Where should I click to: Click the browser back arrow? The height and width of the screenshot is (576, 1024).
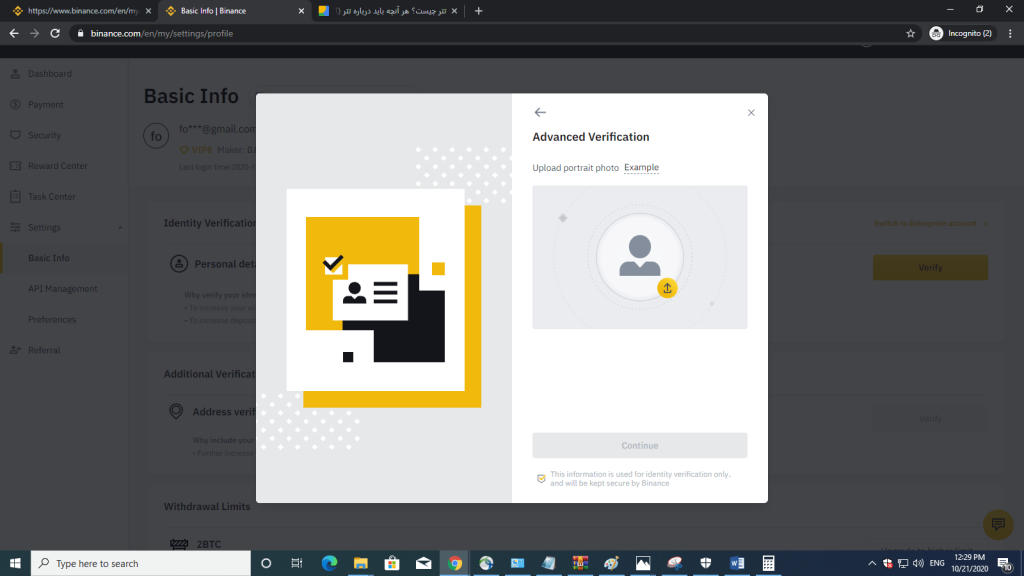14,33
